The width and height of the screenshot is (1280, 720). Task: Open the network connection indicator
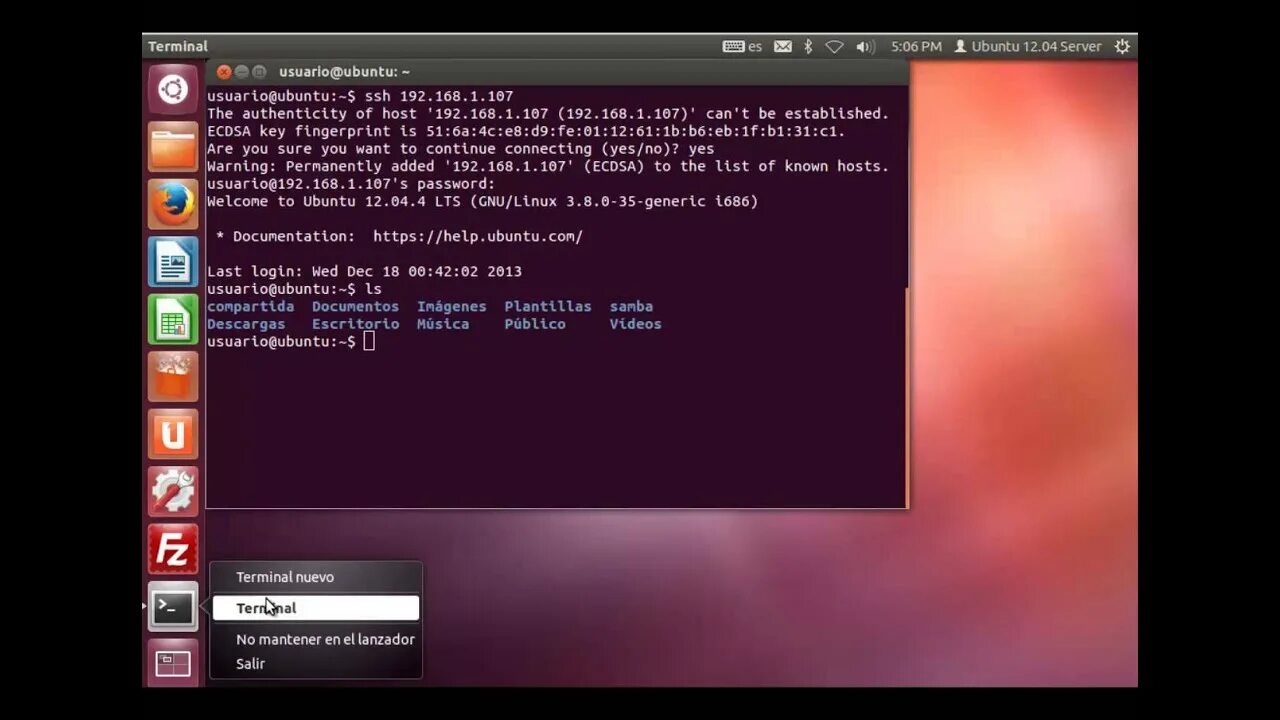834,46
